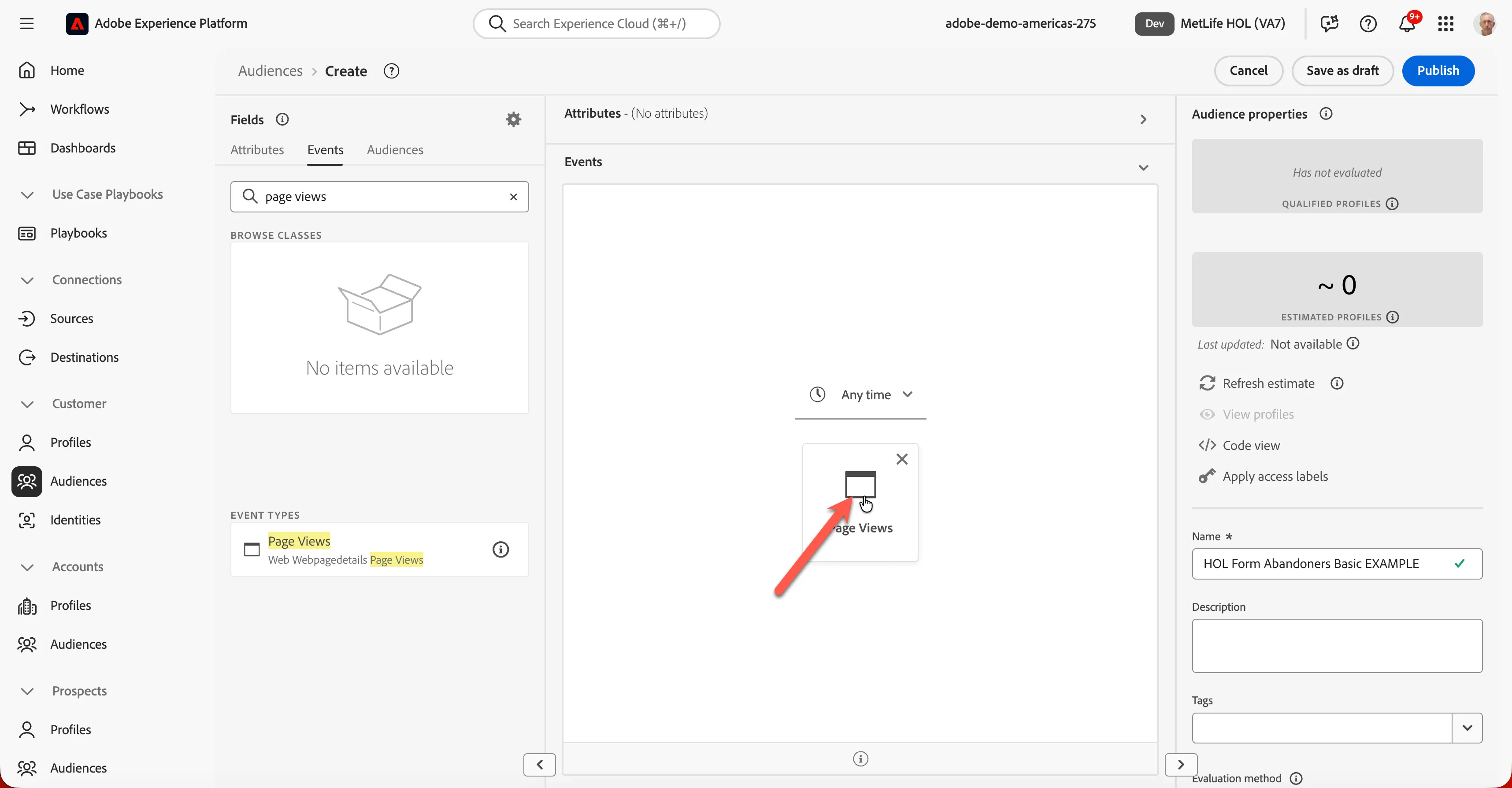Viewport: 1512px width, 788px height.
Task: Select the Events tab
Action: tap(325, 150)
